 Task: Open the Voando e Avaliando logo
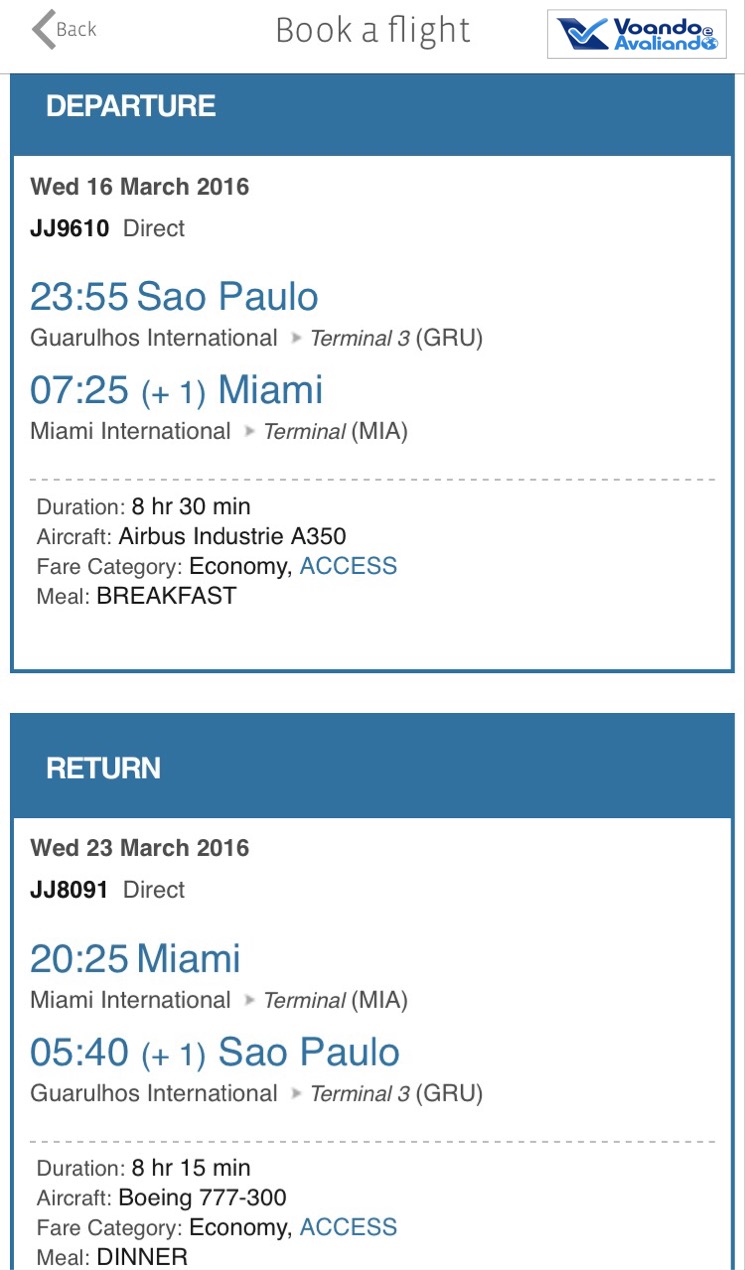click(x=637, y=34)
